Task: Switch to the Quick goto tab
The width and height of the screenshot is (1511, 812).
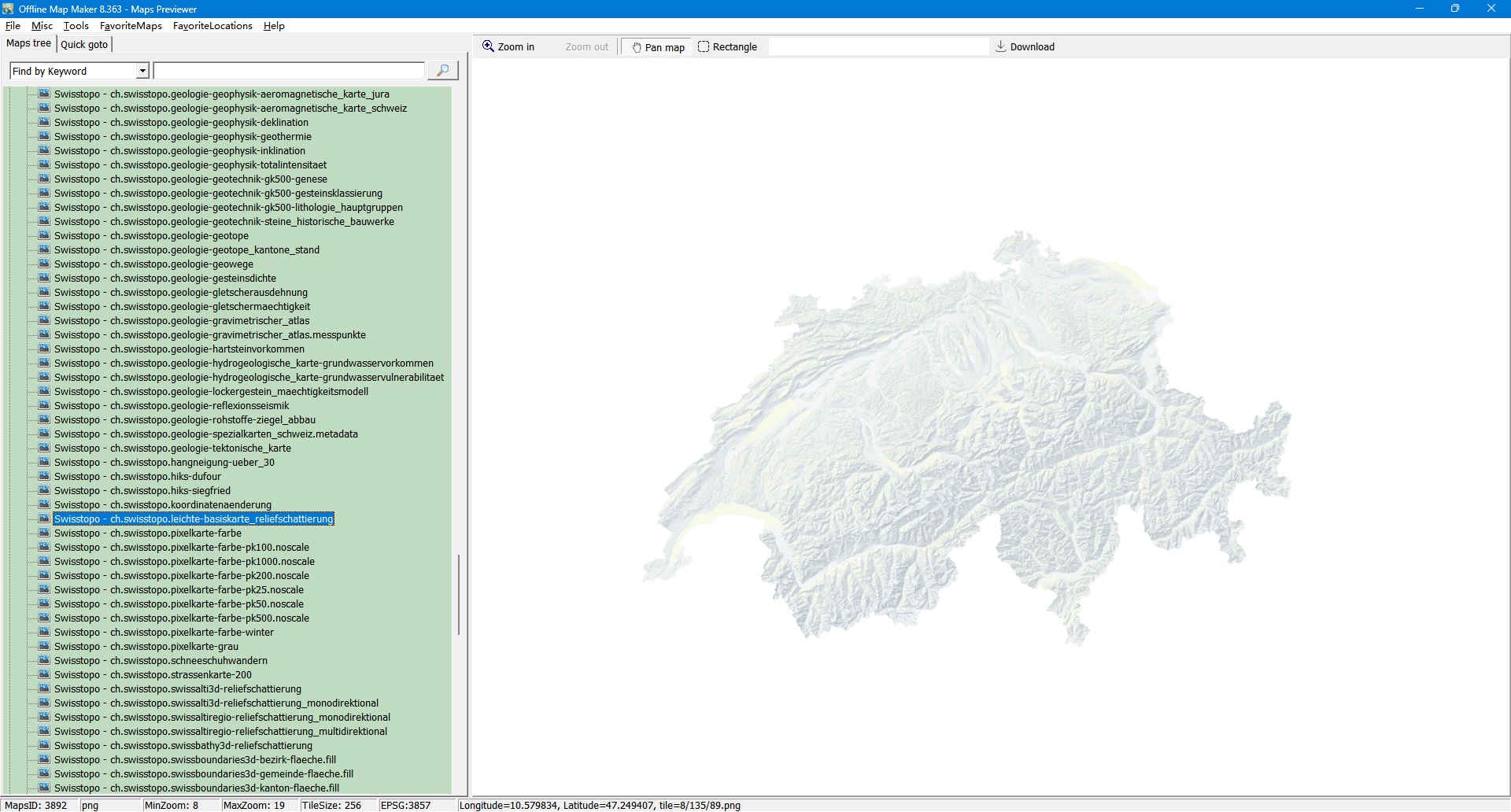Action: point(84,44)
